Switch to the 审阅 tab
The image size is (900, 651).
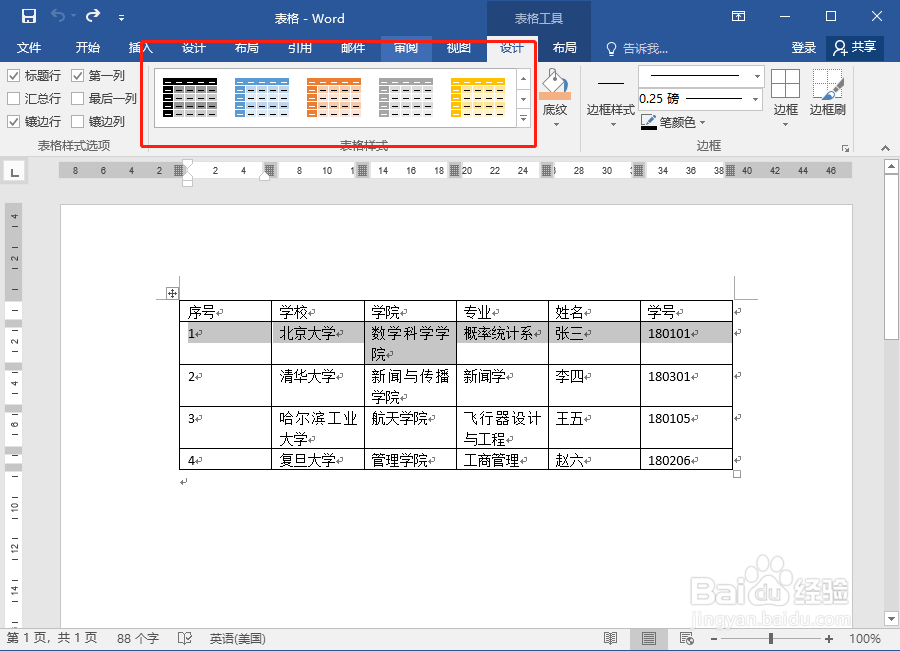[406, 48]
